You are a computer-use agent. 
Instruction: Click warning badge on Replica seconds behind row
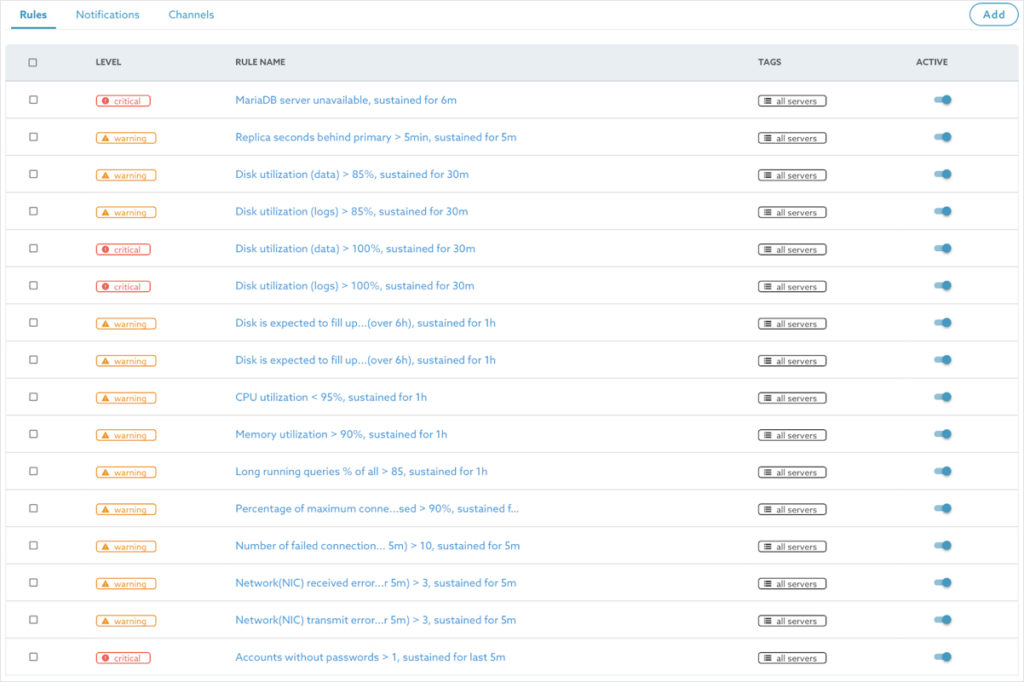tap(126, 138)
